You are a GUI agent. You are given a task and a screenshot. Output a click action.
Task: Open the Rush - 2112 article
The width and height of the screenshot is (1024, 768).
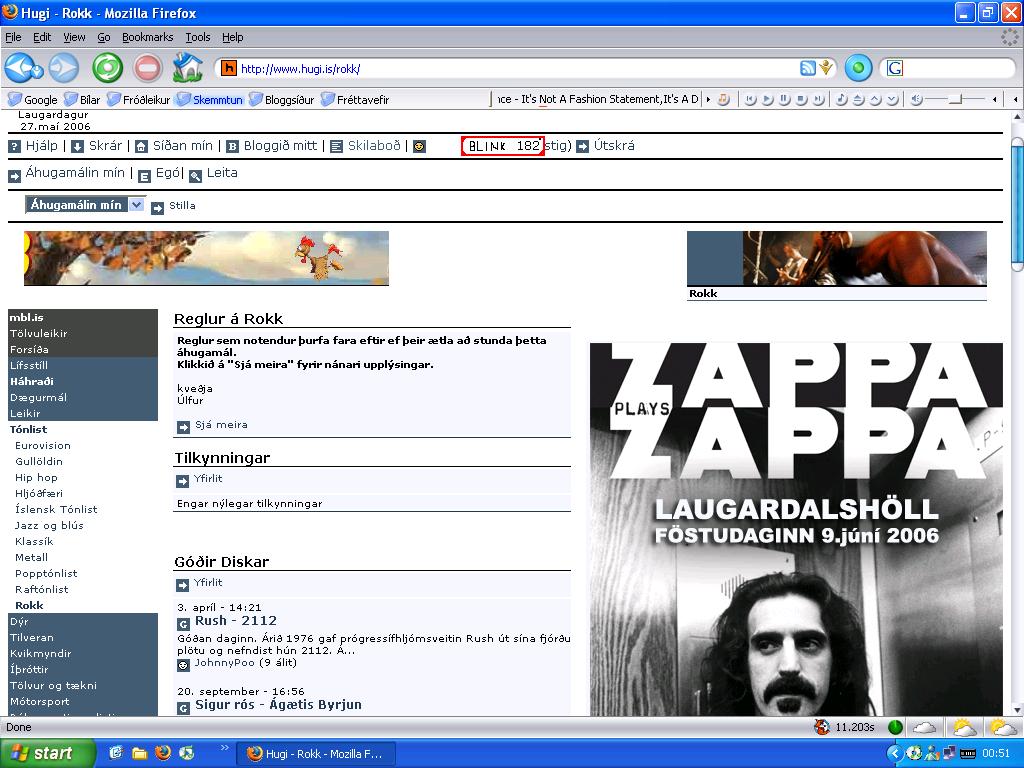(x=235, y=620)
